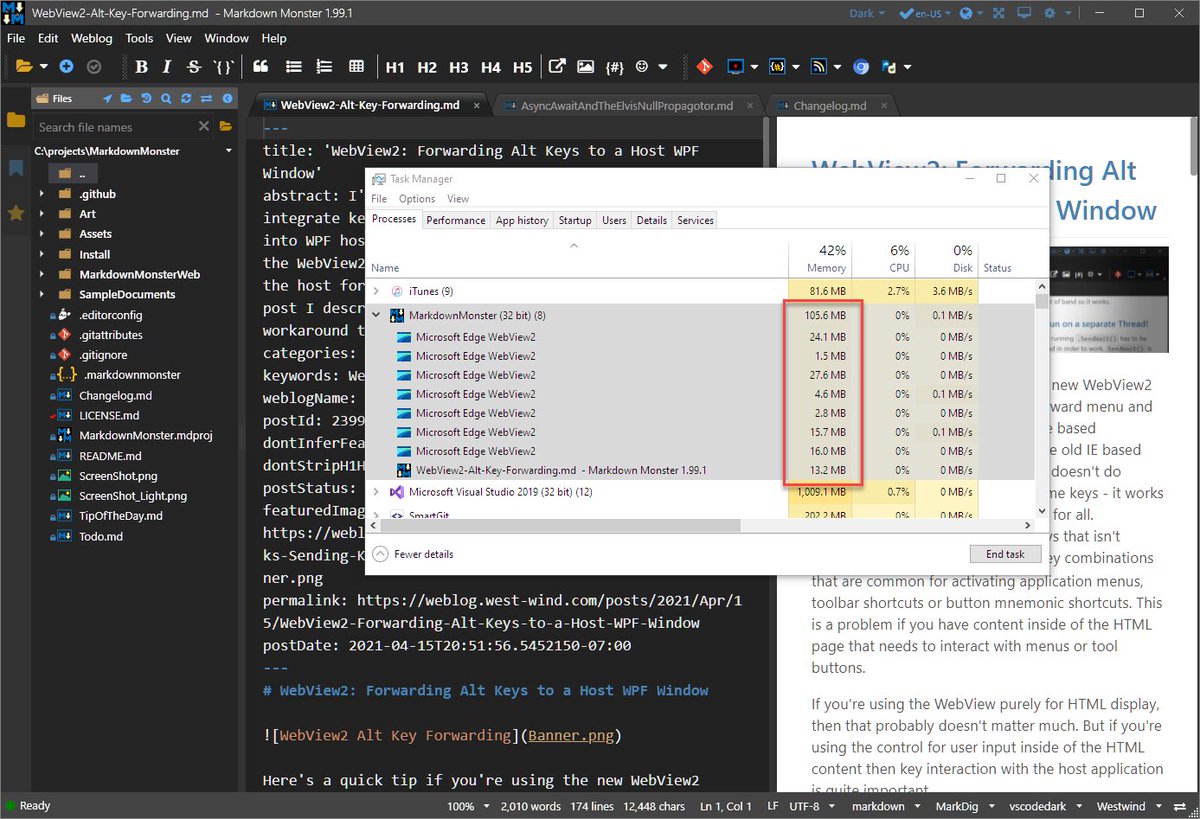Insert an unordered bullet list

tap(293, 67)
